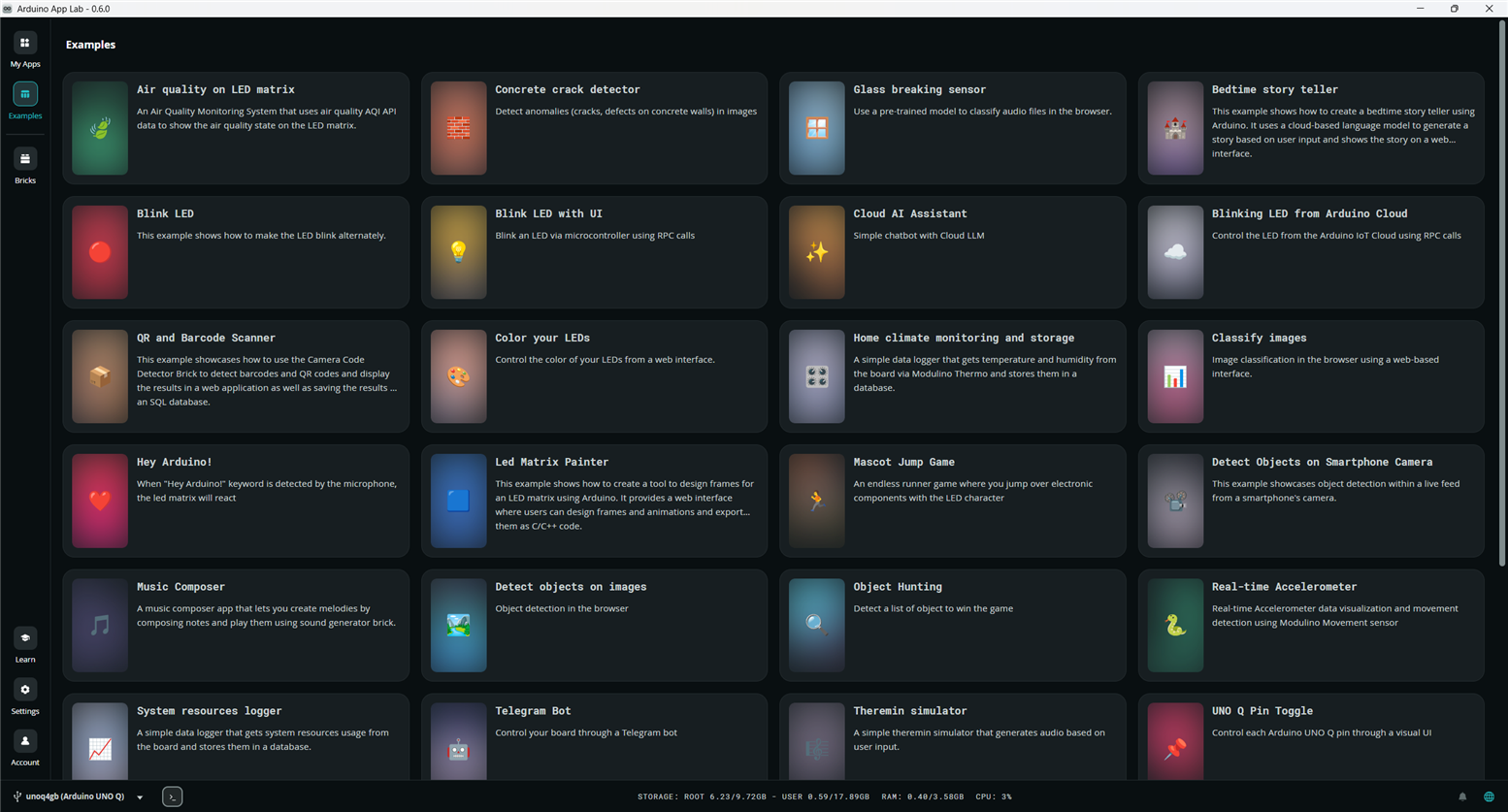Open the castle icon for Bedtime story teller
This screenshot has height=812, width=1508.
pos(1175,128)
